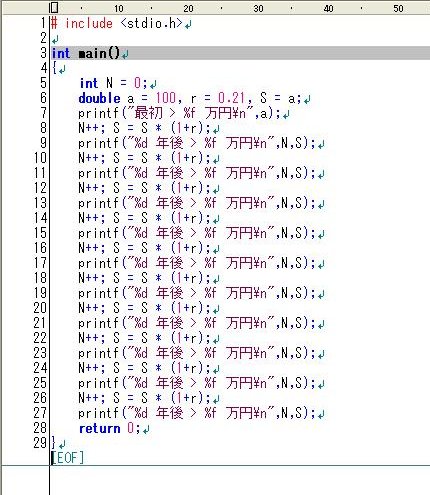Click line number 9 in the gutter

pyautogui.click(x=43, y=143)
